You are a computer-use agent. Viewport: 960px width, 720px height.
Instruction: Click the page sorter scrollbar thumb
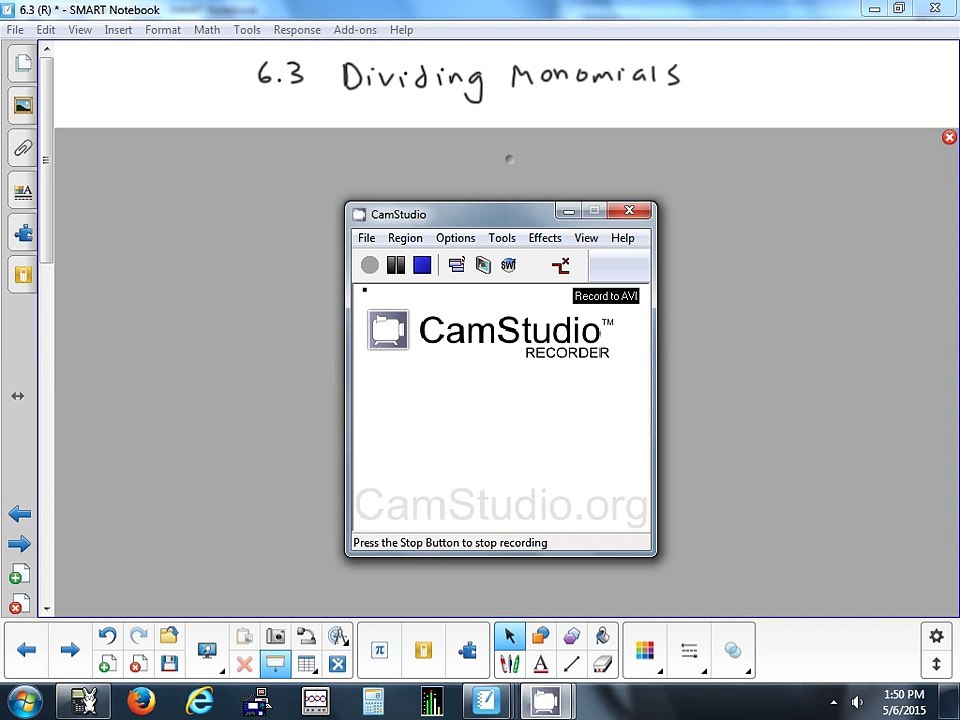point(47,160)
